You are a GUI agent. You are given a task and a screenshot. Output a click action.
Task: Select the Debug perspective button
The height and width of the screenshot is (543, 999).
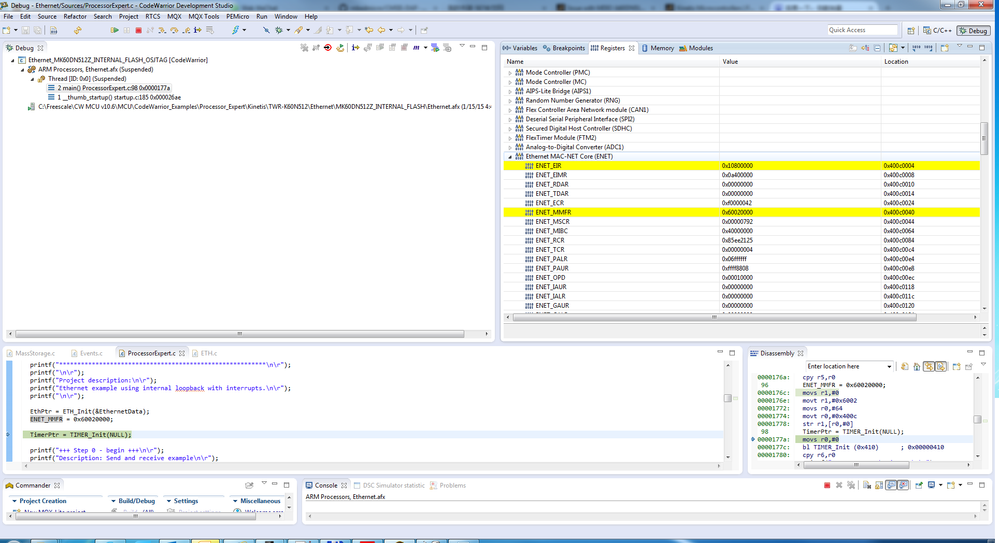pyautogui.click(x=973, y=30)
